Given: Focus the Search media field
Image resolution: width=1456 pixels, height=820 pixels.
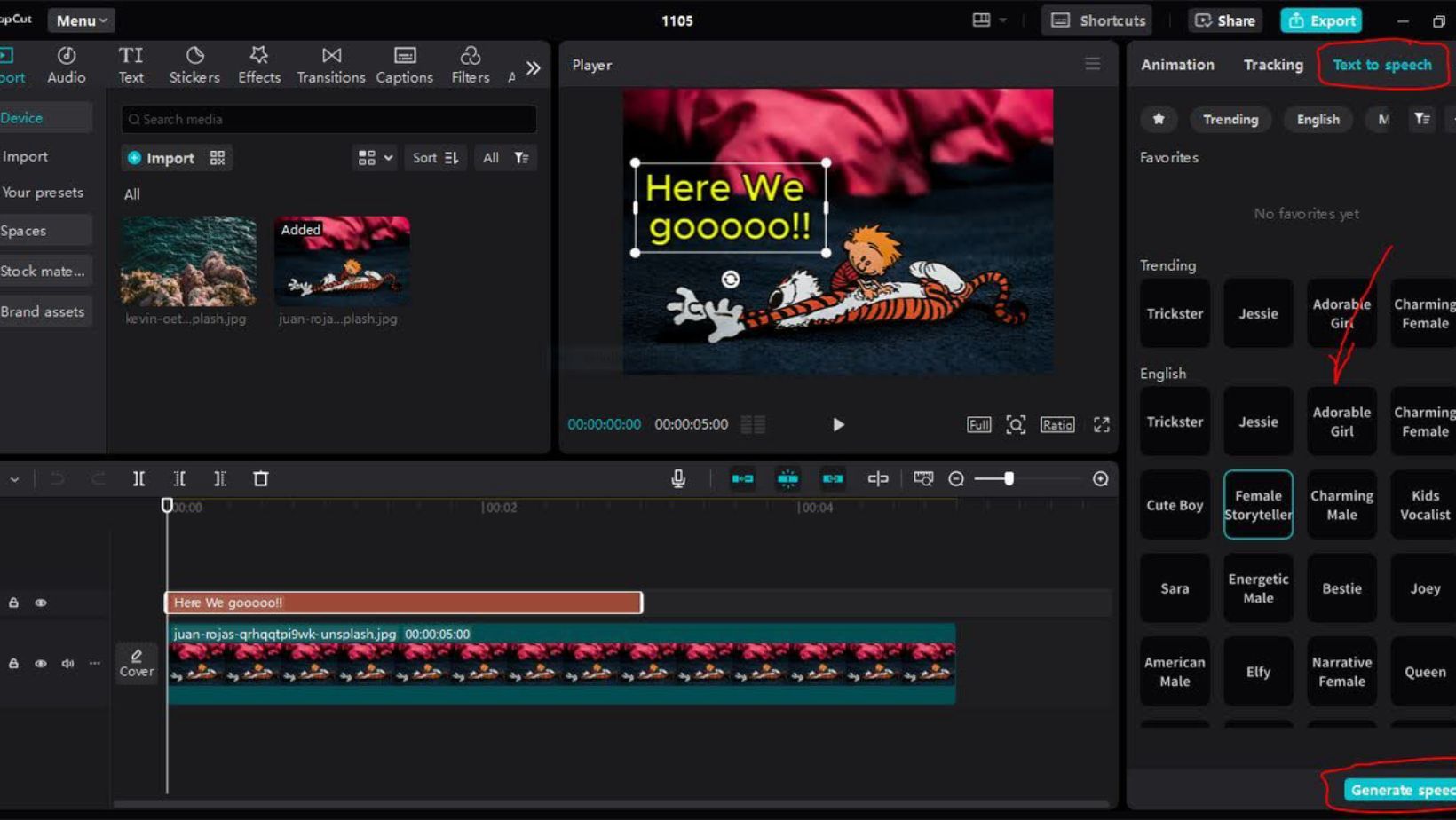Looking at the screenshot, I should pos(328,119).
